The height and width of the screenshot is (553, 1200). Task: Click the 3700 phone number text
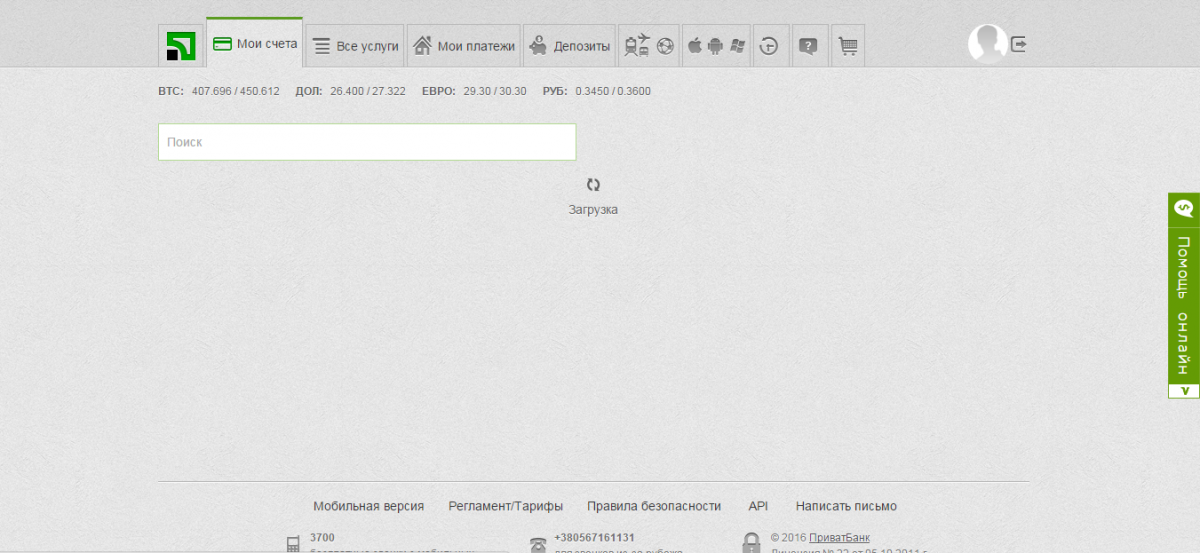tap(322, 537)
